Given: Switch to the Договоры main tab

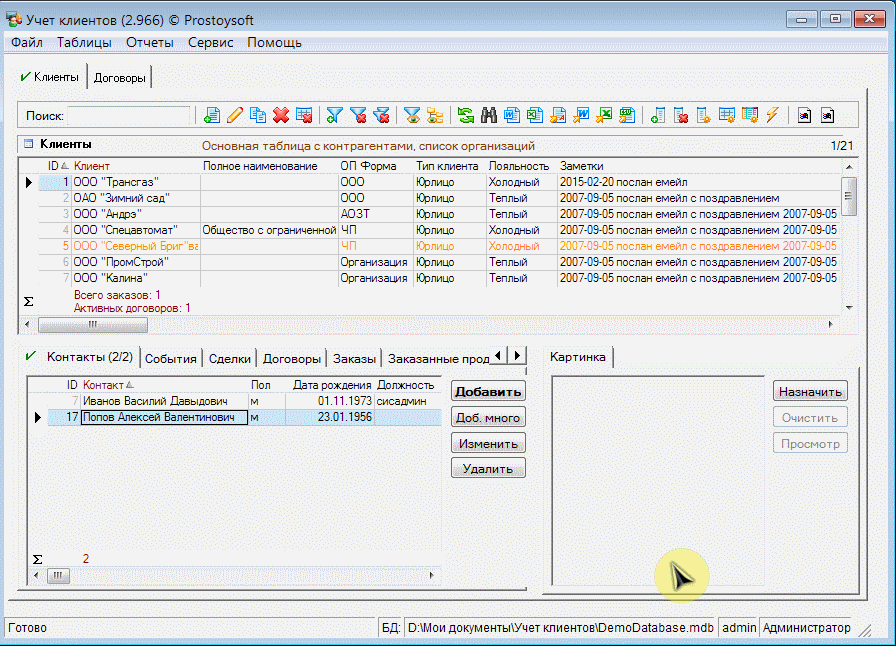Looking at the screenshot, I should pyautogui.click(x=120, y=77).
